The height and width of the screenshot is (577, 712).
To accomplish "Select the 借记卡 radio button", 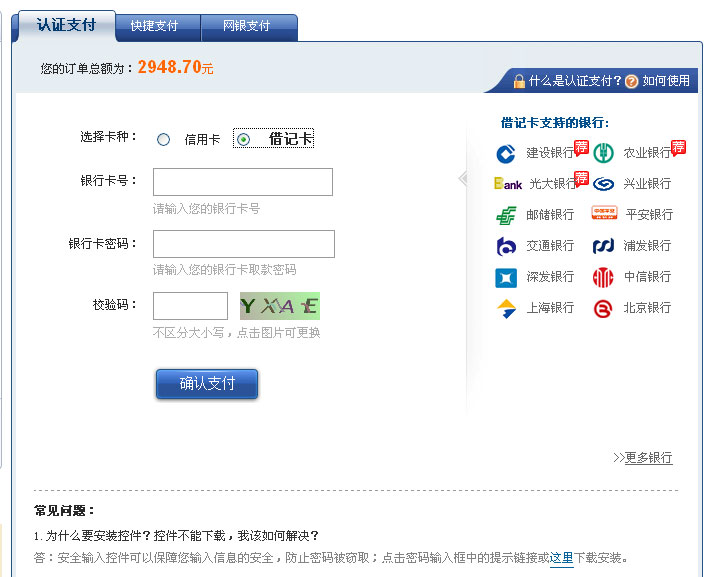I will (243, 139).
